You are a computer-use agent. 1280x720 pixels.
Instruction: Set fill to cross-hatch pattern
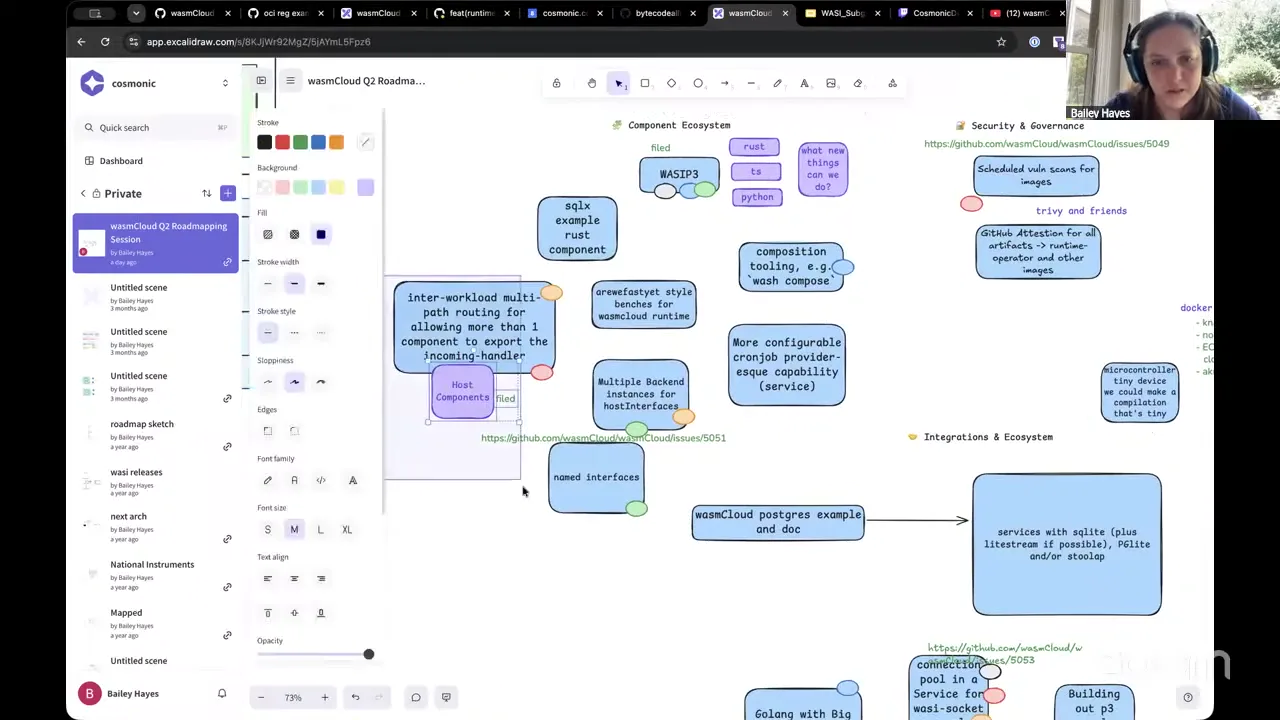pos(294,234)
